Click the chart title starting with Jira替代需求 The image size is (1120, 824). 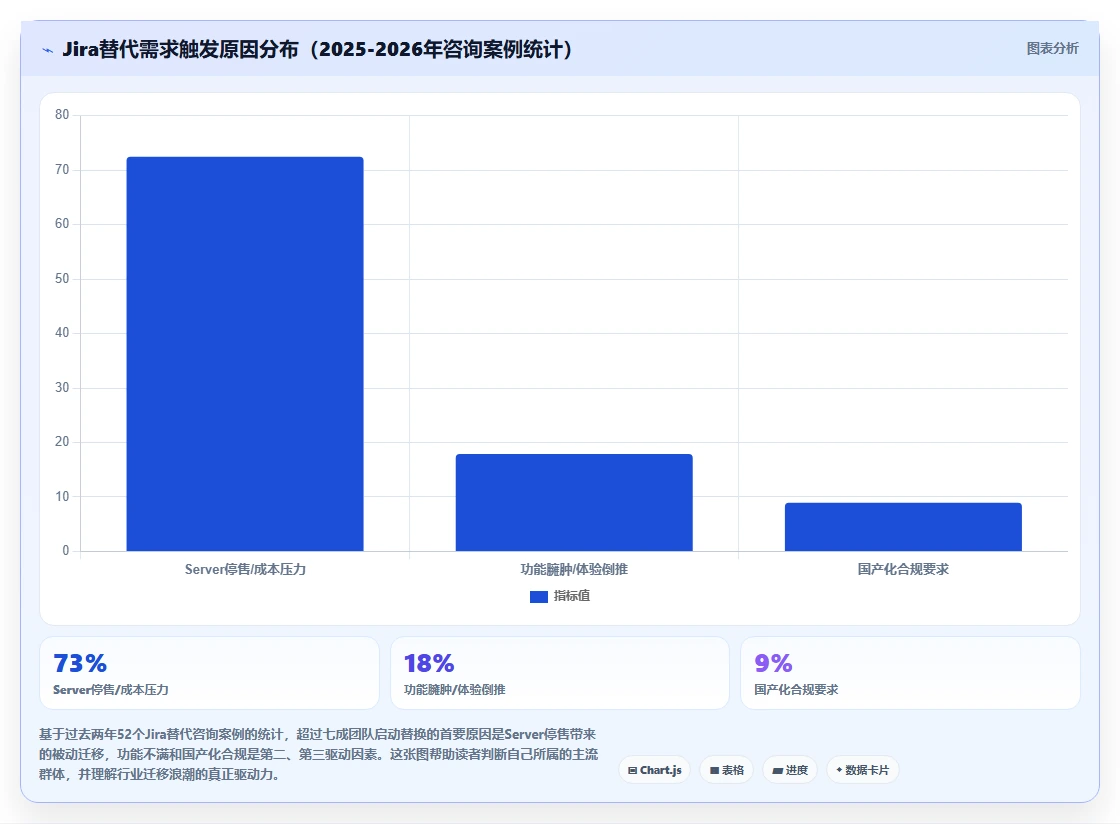pos(317,49)
